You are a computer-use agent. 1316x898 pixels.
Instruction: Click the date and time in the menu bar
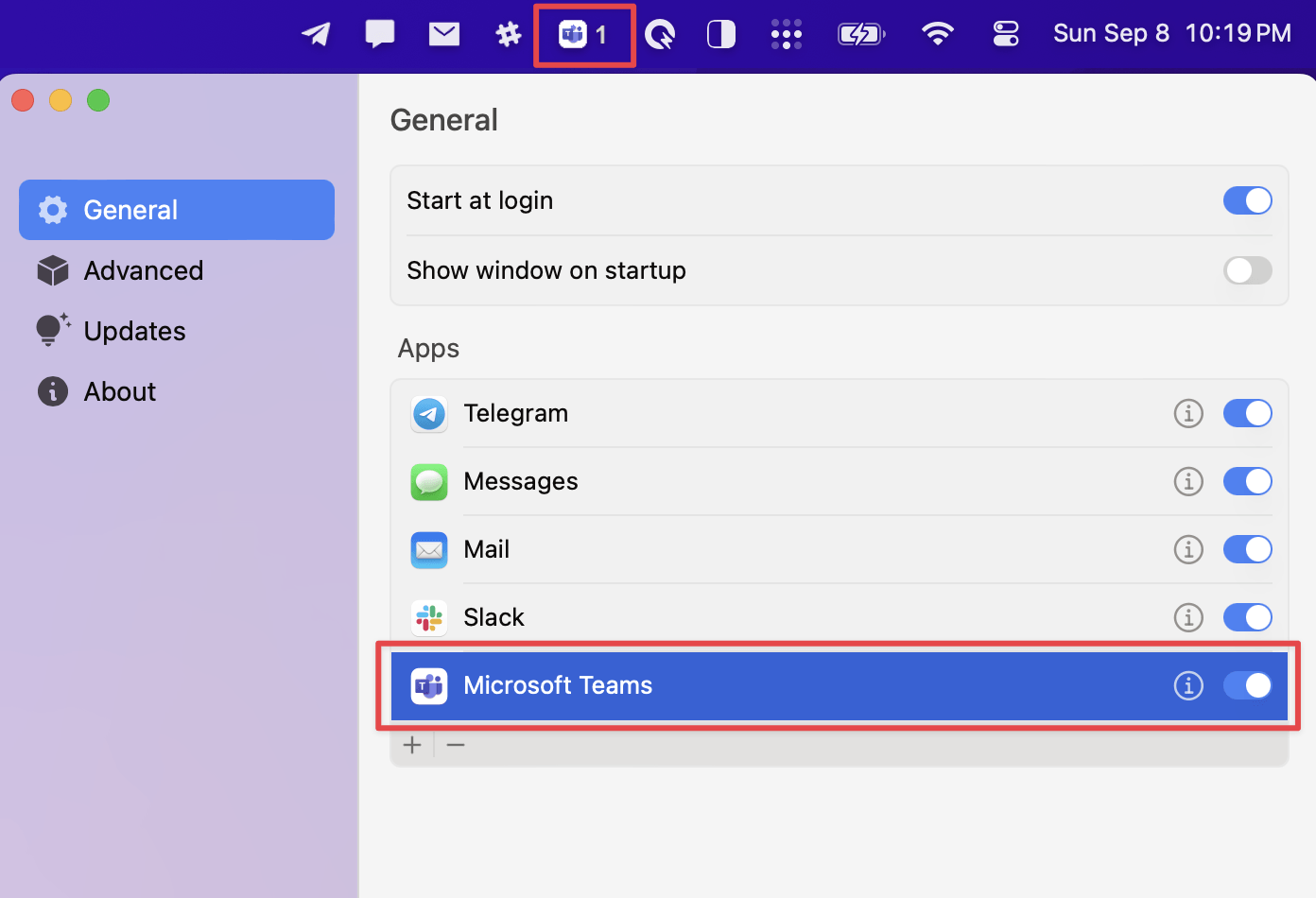1172,34
